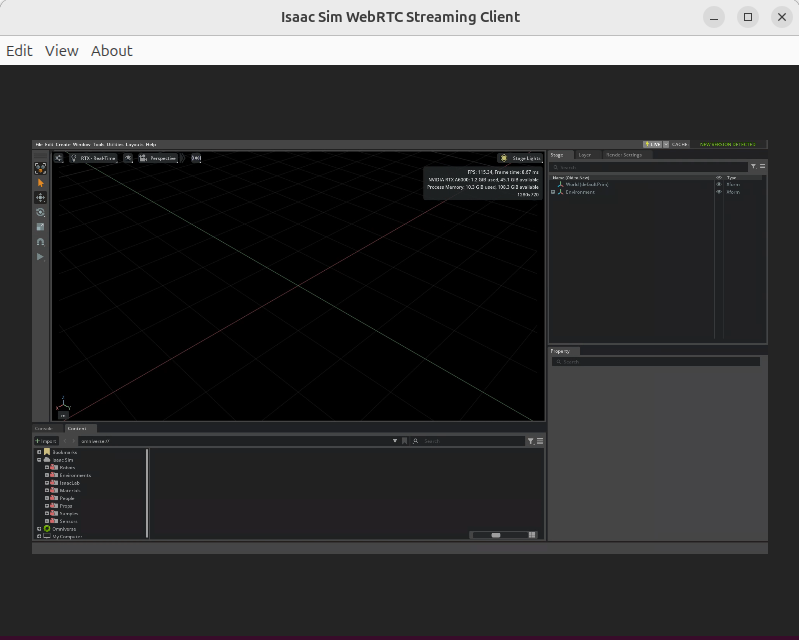Select the arrow selection tool
799x640 pixels.
(x=41, y=183)
